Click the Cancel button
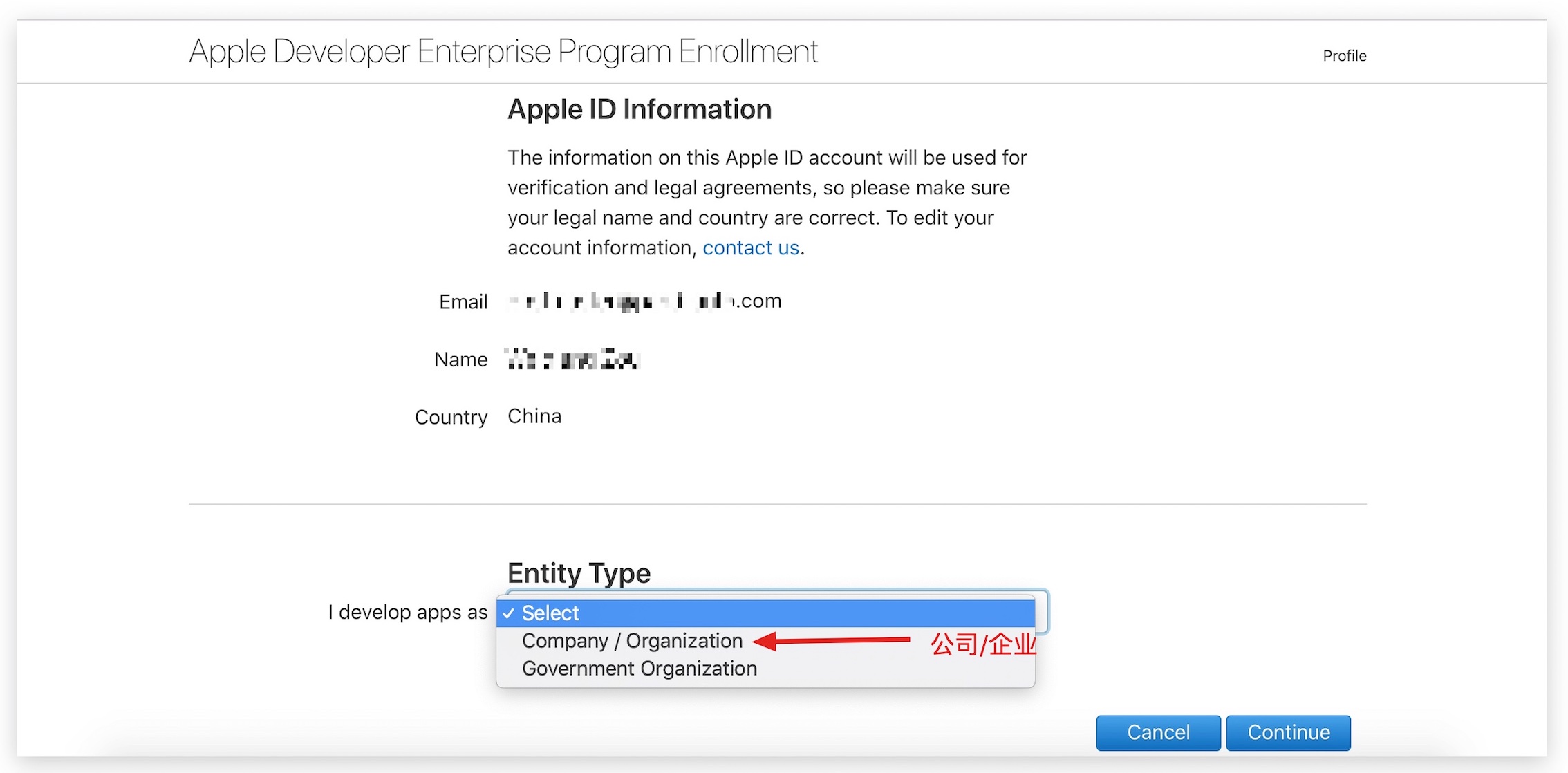 pyautogui.click(x=1158, y=732)
